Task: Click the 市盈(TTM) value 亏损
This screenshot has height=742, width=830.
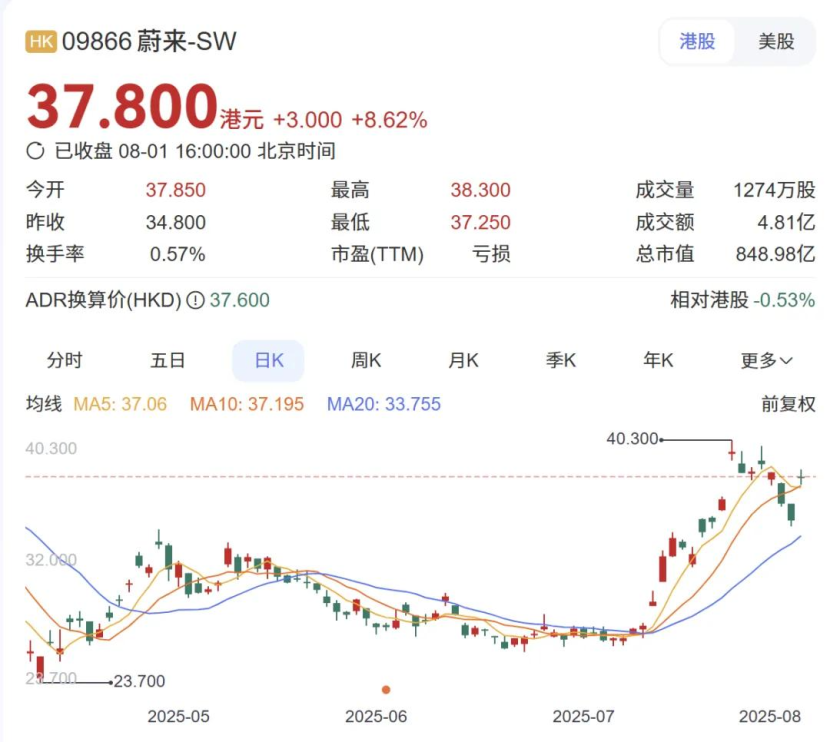Action: pyautogui.click(x=491, y=254)
